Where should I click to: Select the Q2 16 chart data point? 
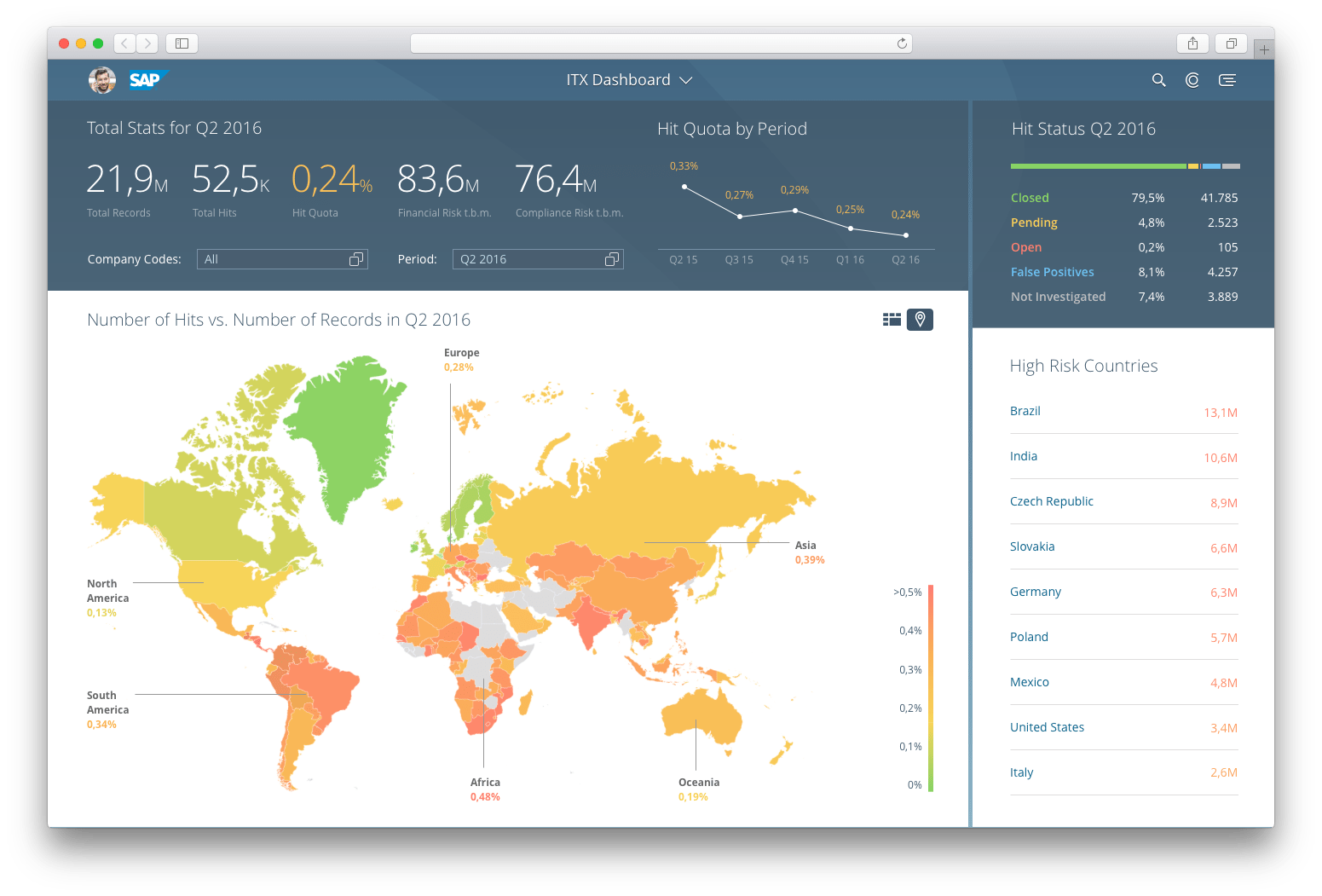pyautogui.click(x=906, y=235)
